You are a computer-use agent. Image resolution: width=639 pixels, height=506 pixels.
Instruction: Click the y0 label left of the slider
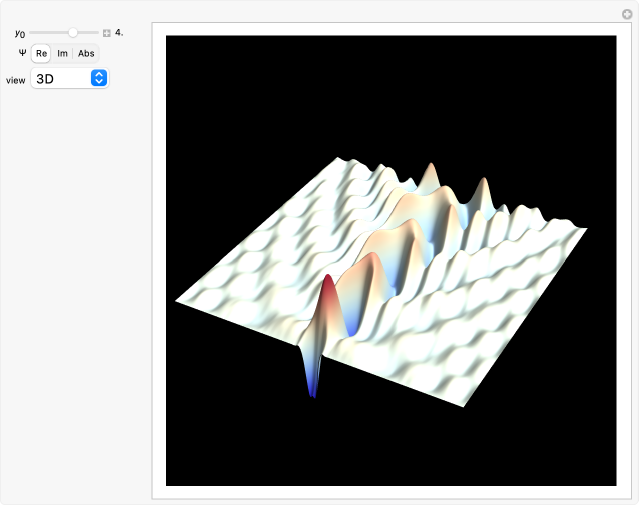(x=20, y=33)
